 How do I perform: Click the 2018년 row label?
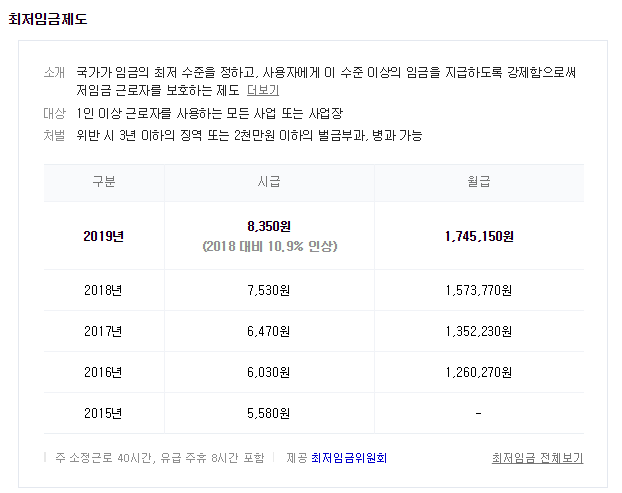[103, 290]
